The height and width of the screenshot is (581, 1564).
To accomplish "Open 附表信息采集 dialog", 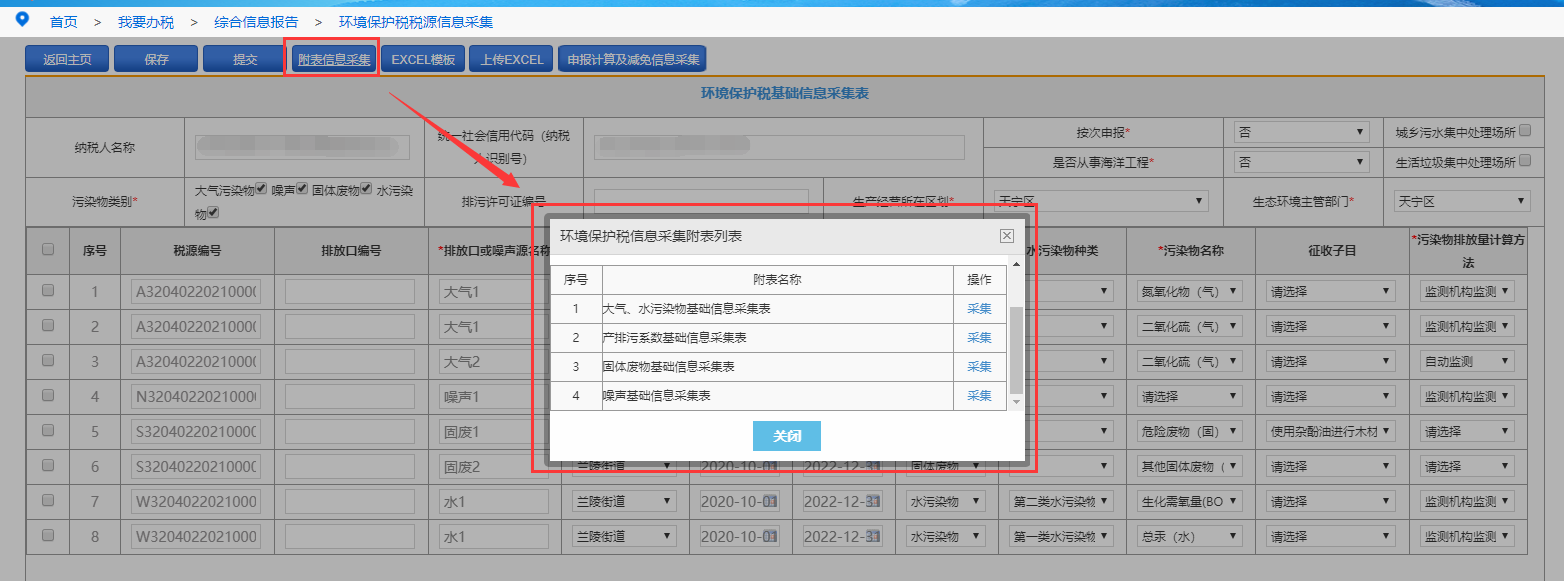I will [x=334, y=59].
